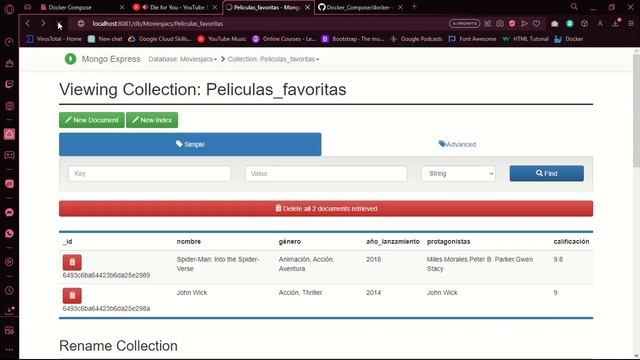Image resolution: width=640 pixels, height=360 pixels.
Task: Open the Mongo Express home link
Action: point(111,59)
